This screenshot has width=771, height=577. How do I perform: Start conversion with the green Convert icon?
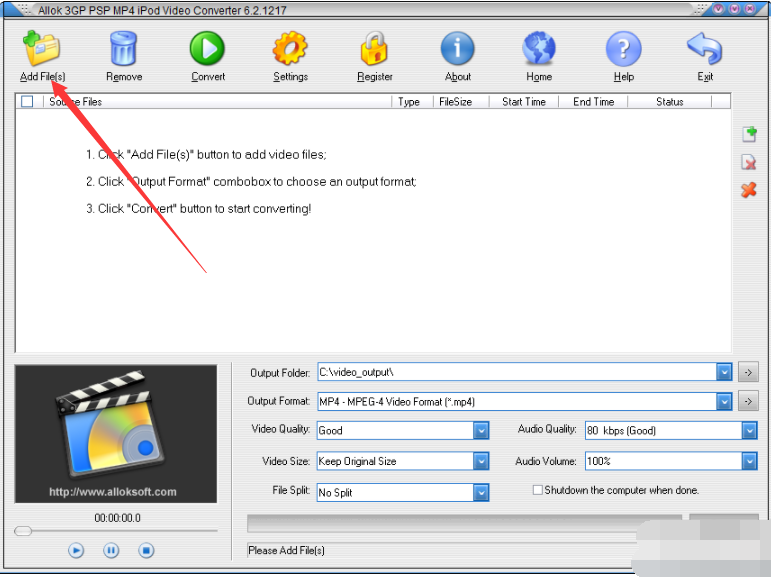207,48
